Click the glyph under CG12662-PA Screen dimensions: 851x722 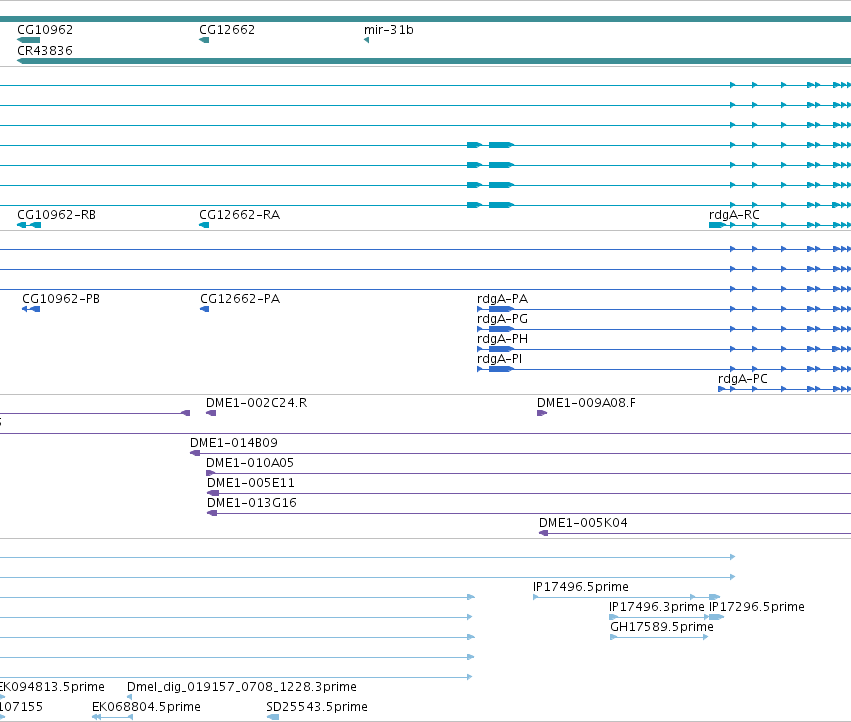[x=205, y=309]
